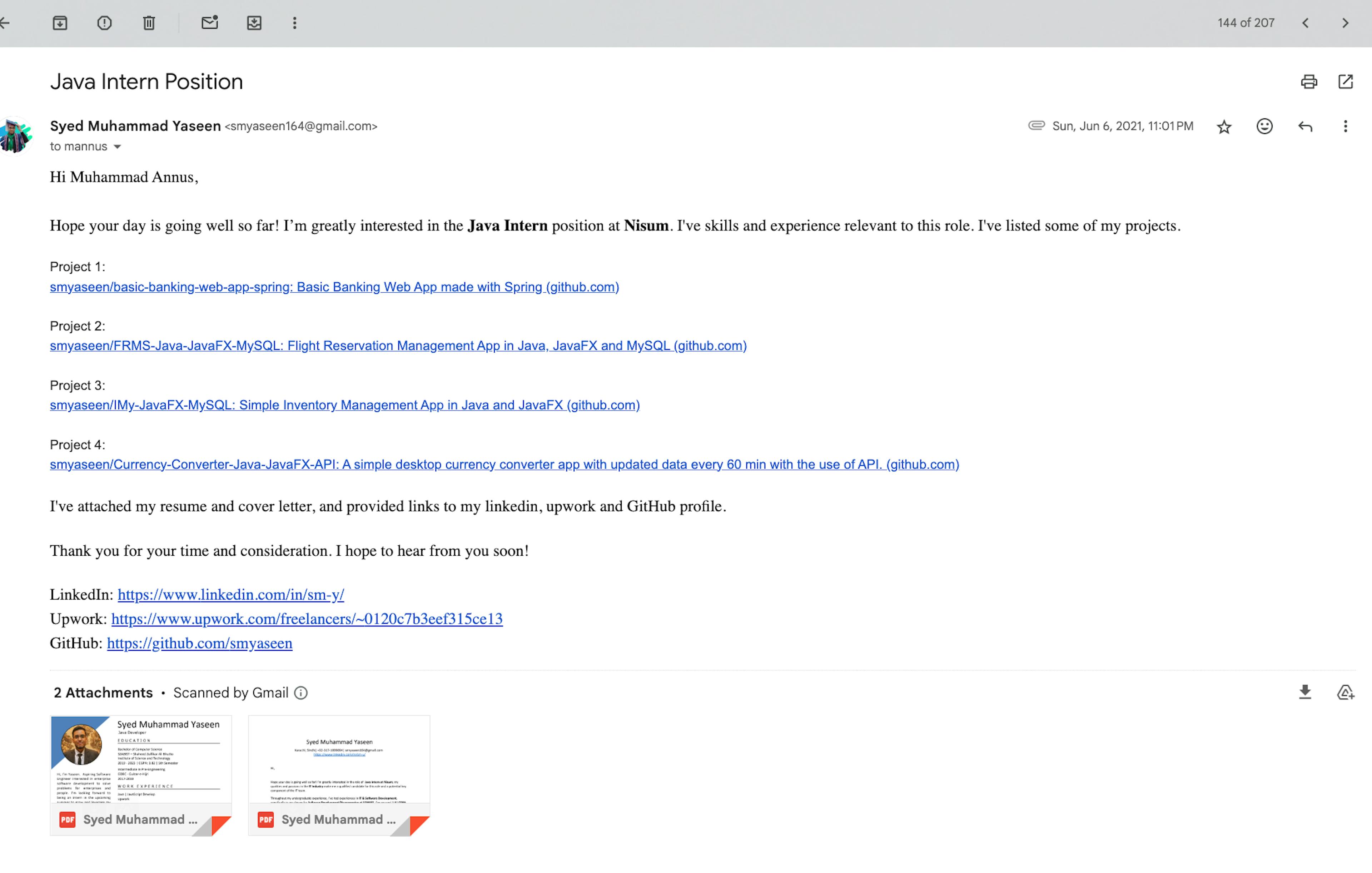Open FRMS-Java-JavaFX-MySQL project link
The image size is (1372, 873).
[x=398, y=346]
